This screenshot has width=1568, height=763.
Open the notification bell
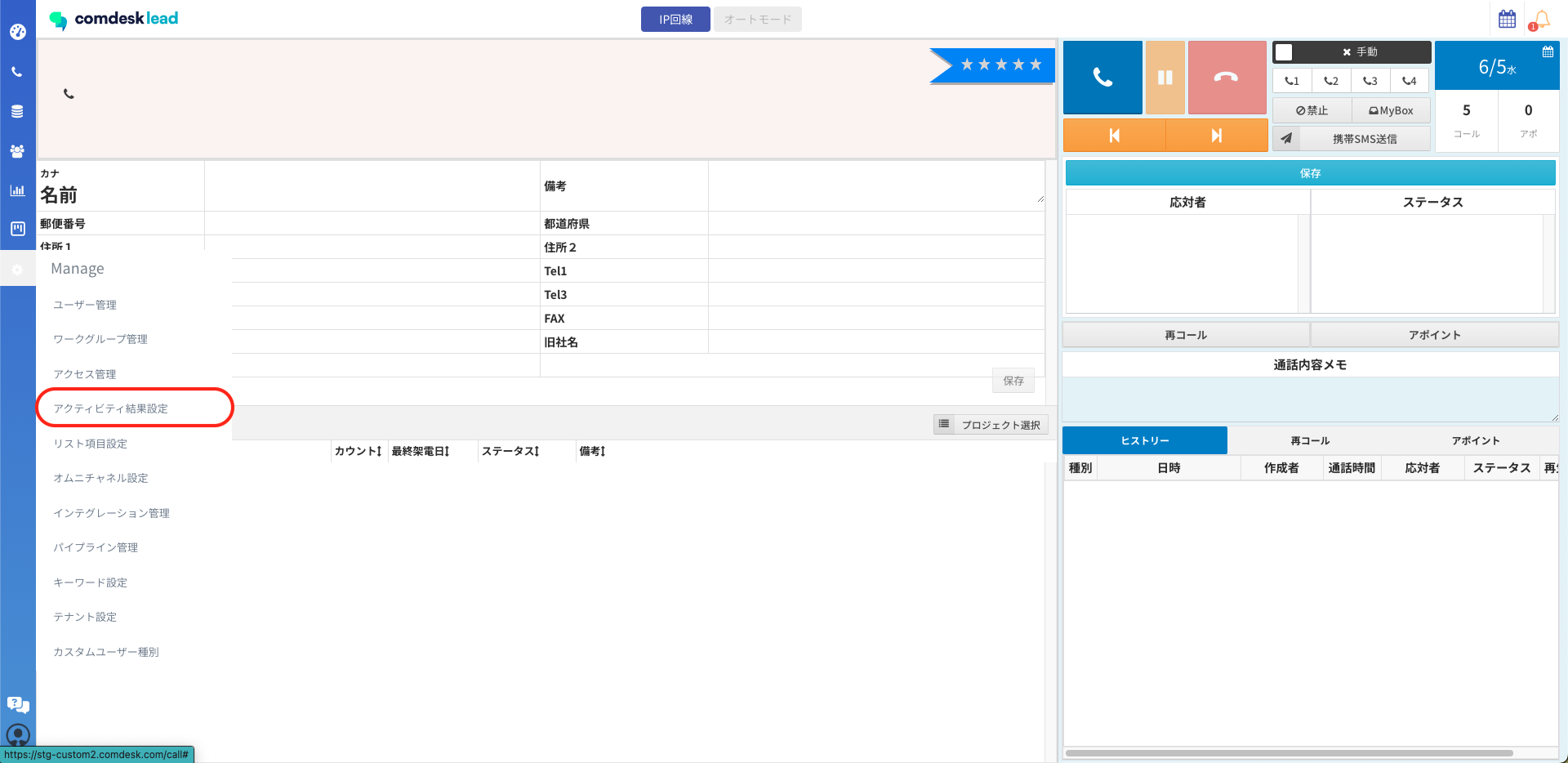[1540, 19]
